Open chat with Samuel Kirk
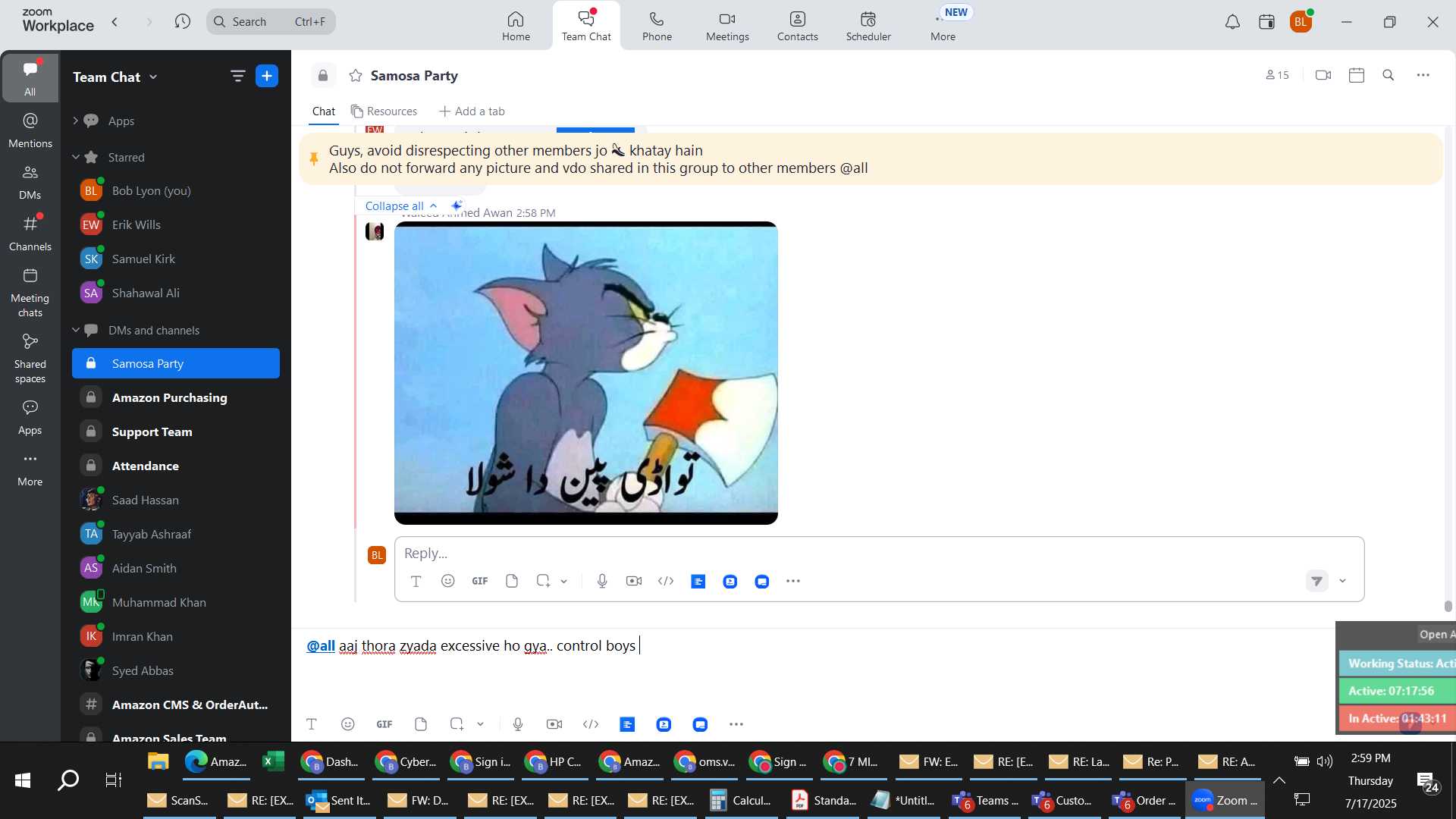The height and width of the screenshot is (819, 1456). click(176, 259)
